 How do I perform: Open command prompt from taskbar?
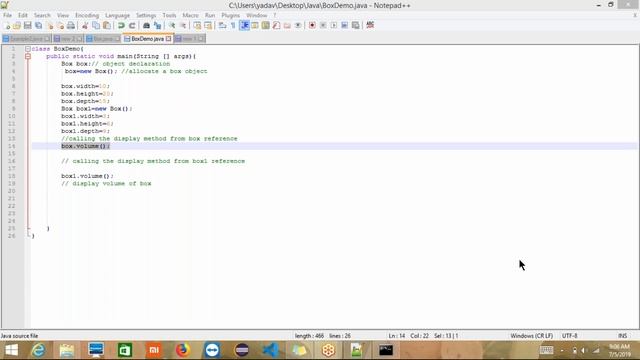(385, 350)
